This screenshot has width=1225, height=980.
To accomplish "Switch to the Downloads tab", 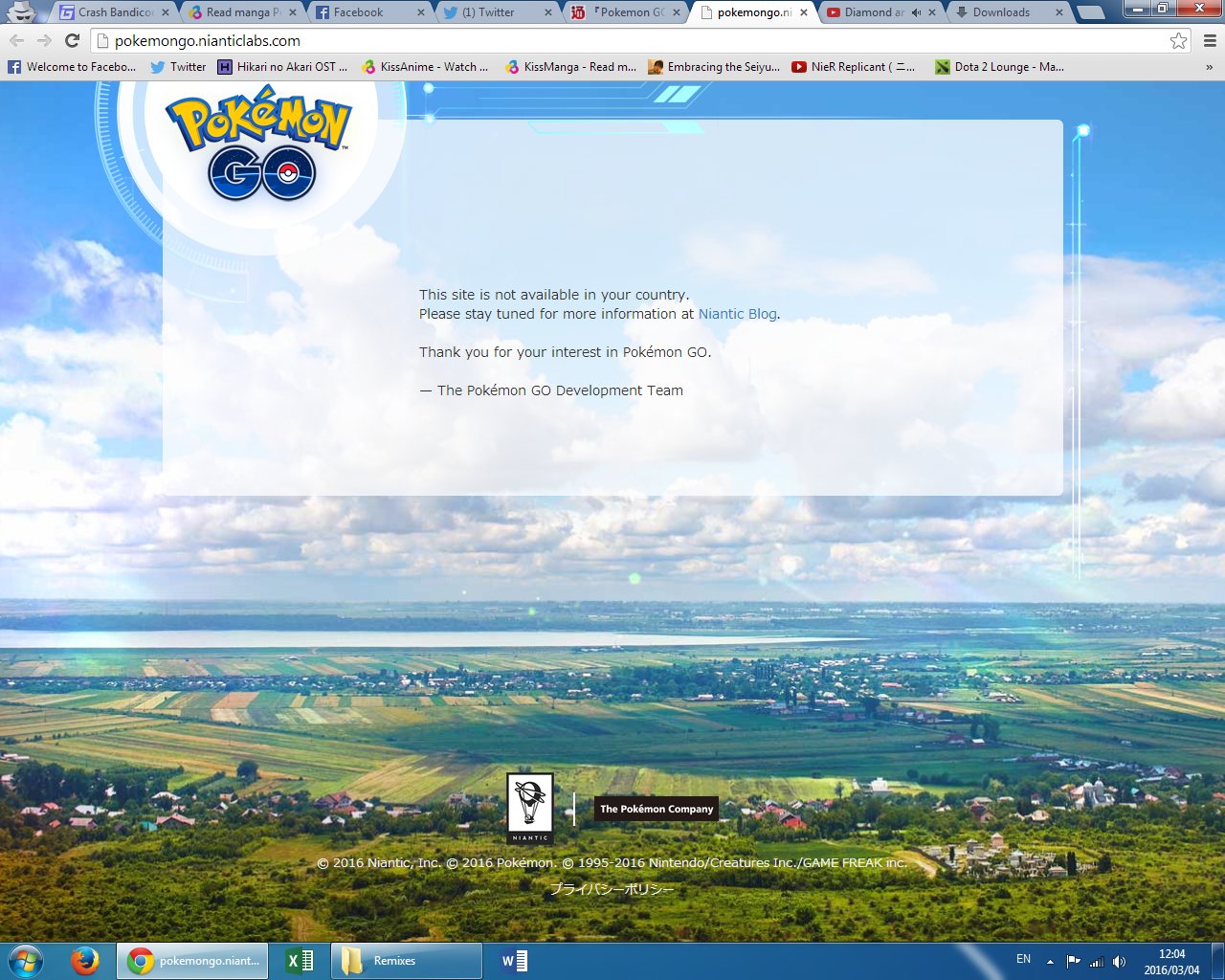I will click(1003, 12).
